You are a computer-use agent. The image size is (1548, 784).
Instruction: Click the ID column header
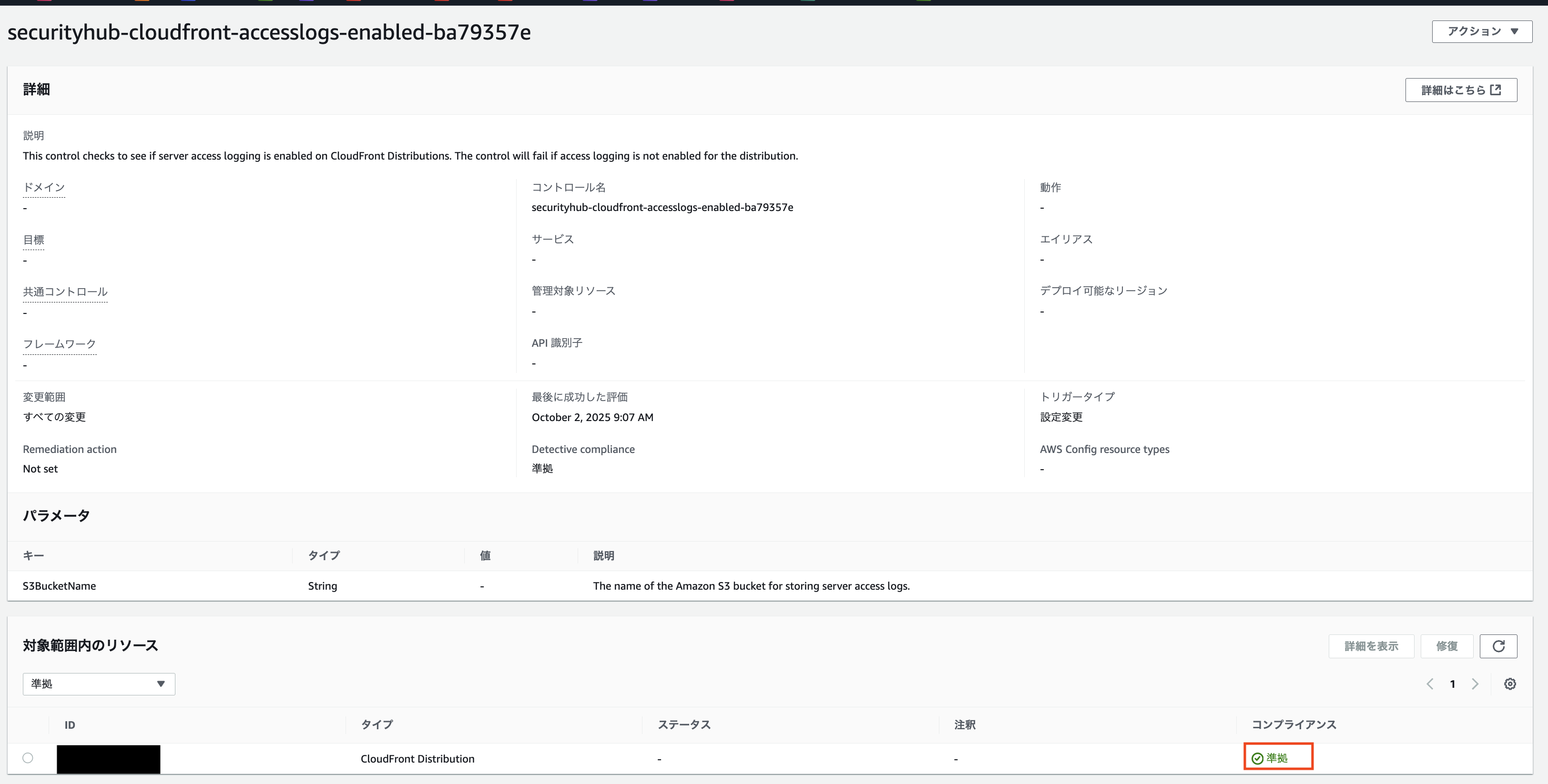(70, 725)
